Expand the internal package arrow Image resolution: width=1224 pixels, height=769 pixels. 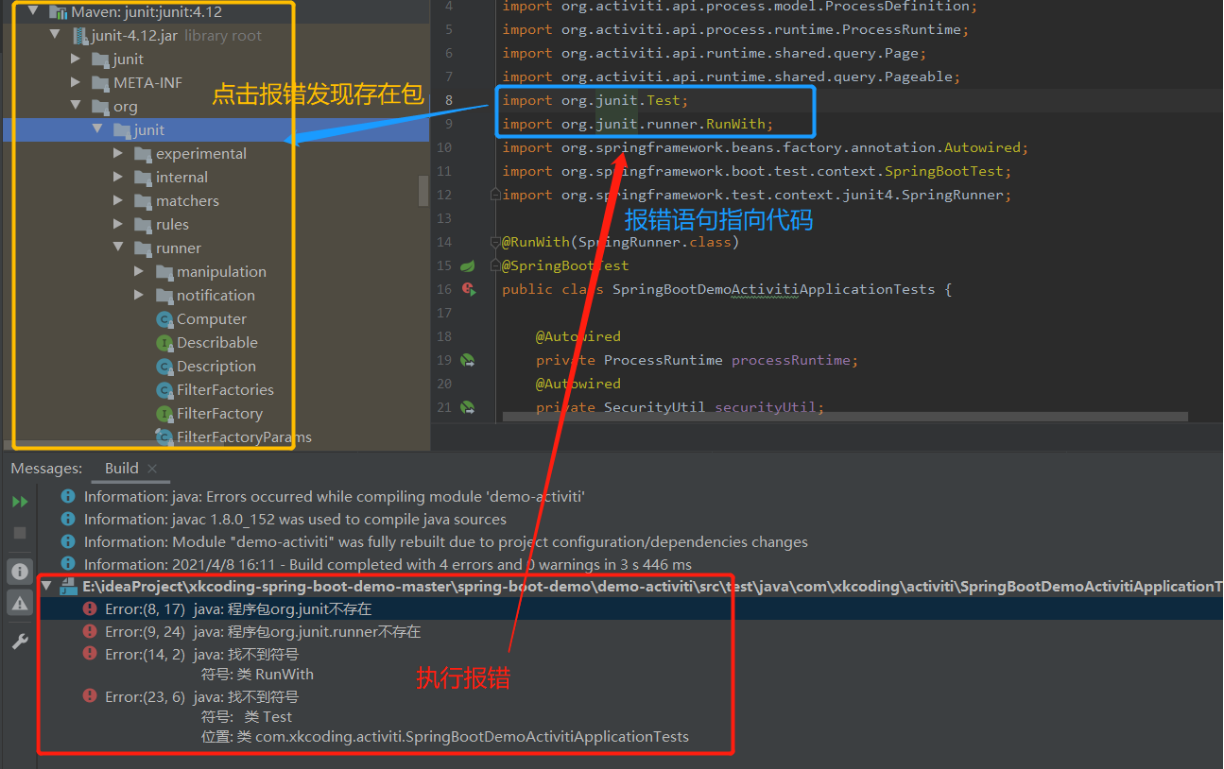coord(118,177)
